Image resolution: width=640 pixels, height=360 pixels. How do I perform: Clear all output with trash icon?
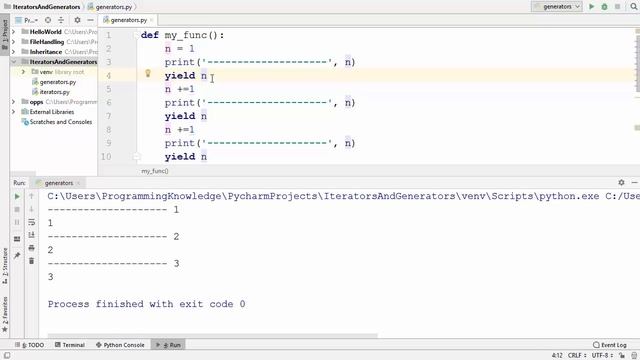coord(31,261)
